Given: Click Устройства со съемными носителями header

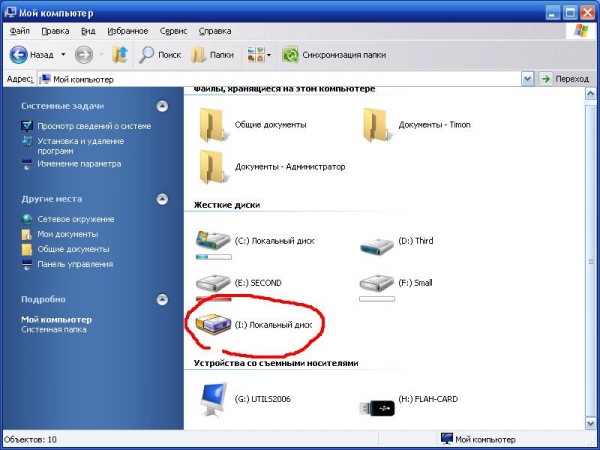Looking at the screenshot, I should click(x=276, y=363).
